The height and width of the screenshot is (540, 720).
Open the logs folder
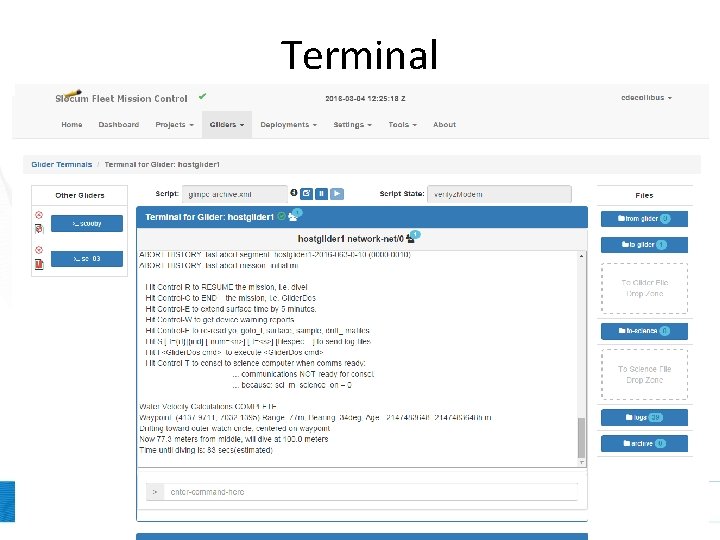644,417
